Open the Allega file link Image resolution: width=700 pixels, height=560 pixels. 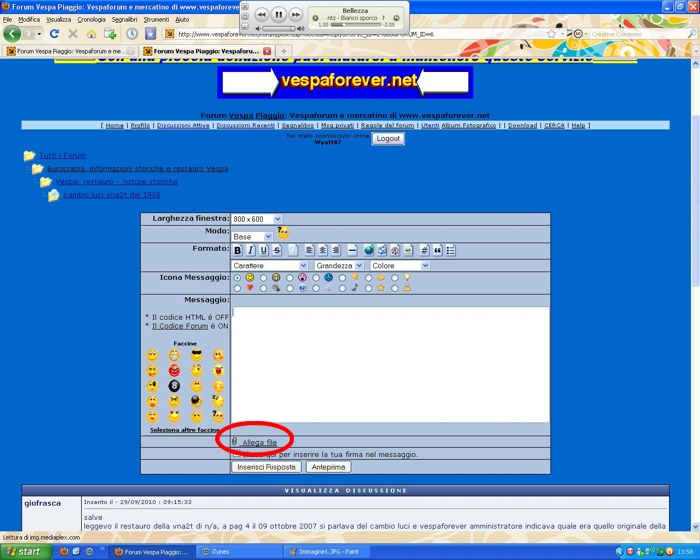pos(259,443)
